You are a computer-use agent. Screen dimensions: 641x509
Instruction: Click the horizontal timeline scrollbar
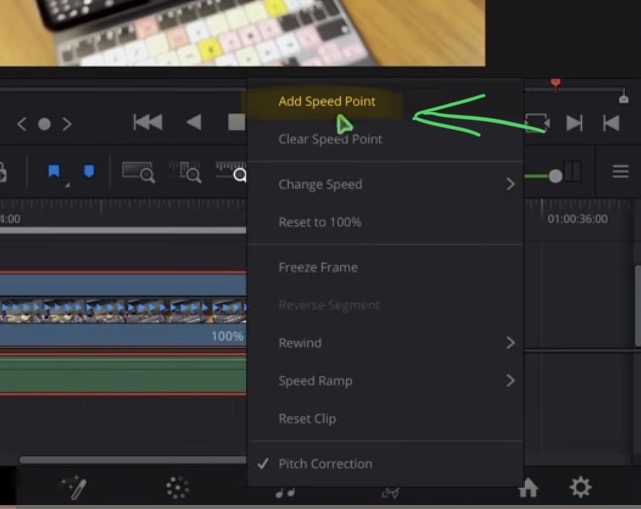click(x=133, y=460)
